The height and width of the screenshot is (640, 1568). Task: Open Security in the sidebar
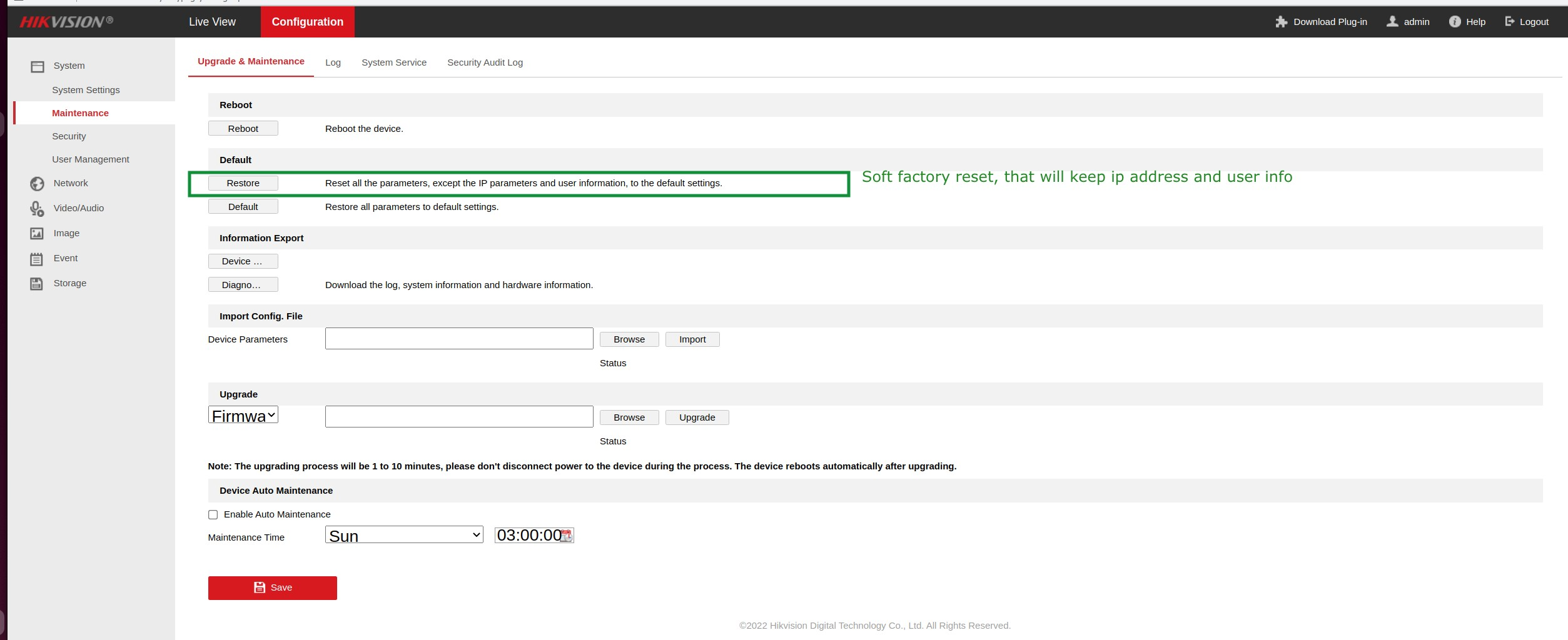point(69,136)
